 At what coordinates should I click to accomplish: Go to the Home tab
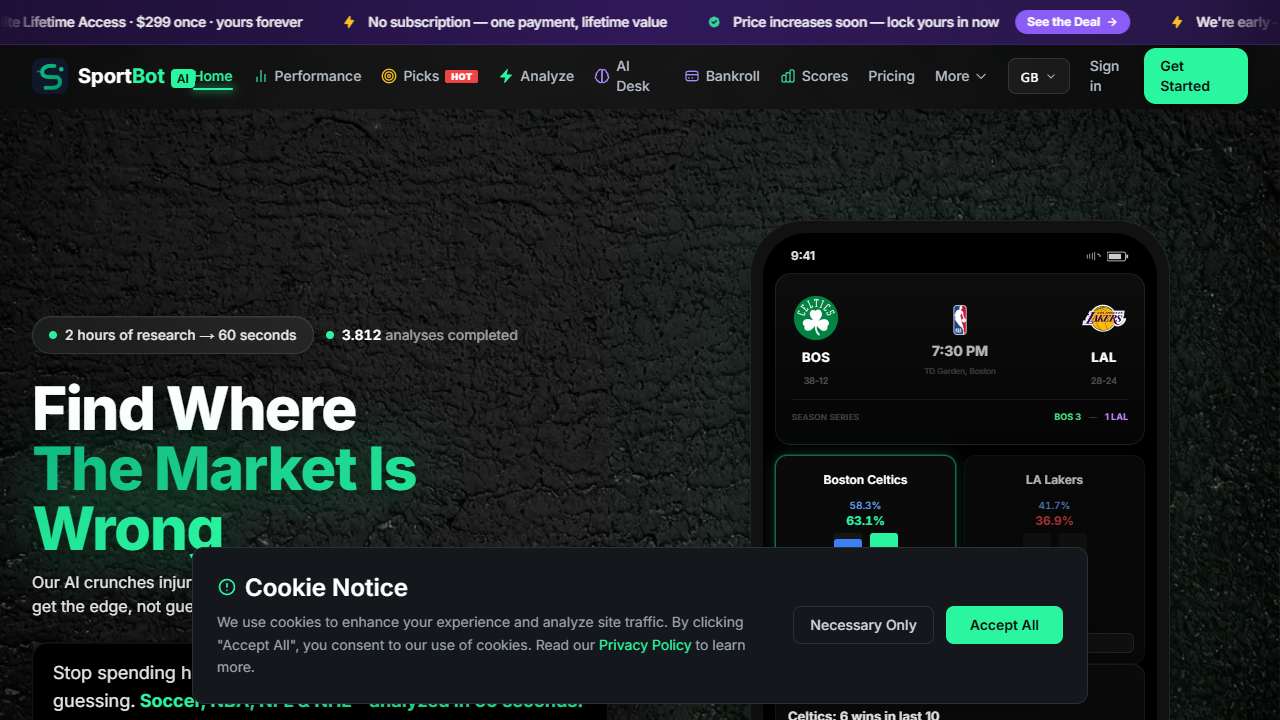click(x=213, y=76)
